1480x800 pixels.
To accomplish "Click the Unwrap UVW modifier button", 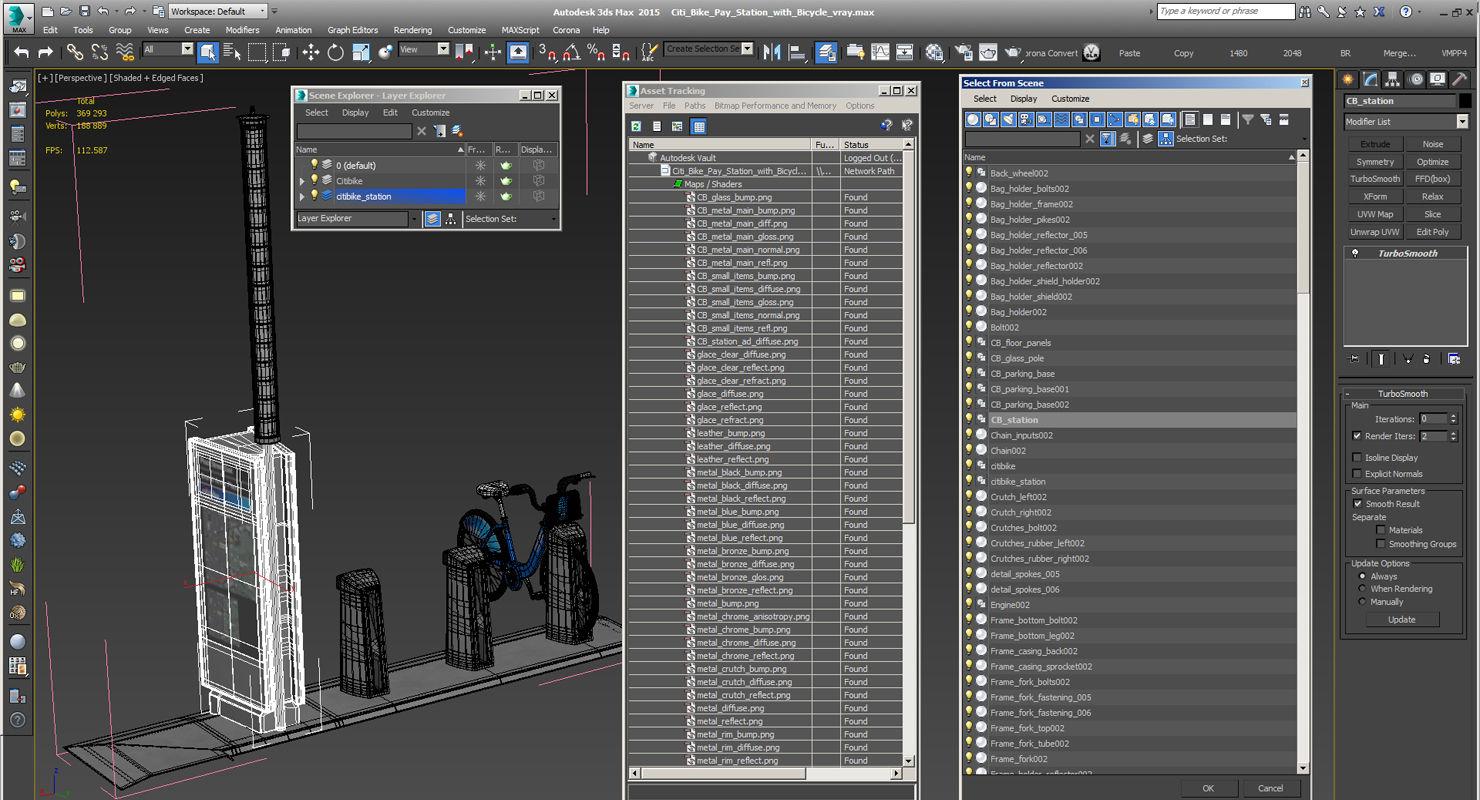I will 1375,232.
